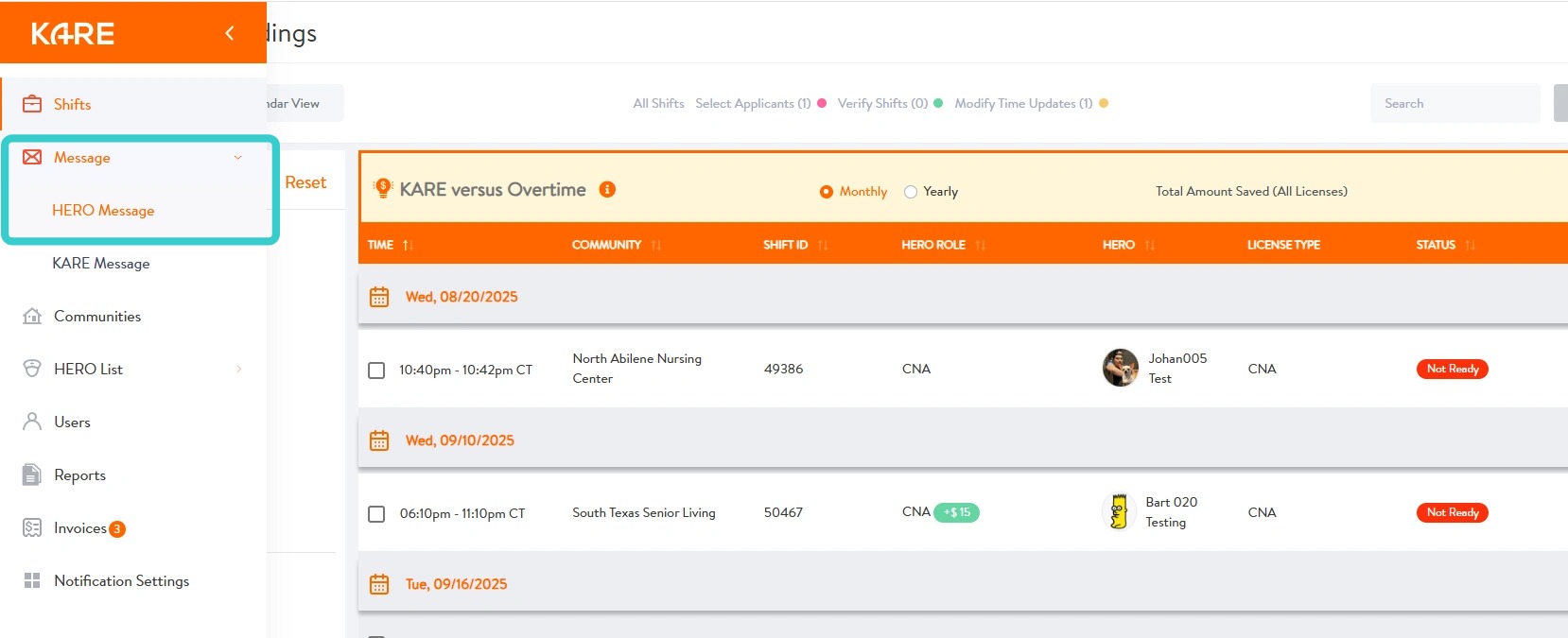The height and width of the screenshot is (638, 1568).
Task: Click Johan005 Test avatar photo
Action: 1121,368
